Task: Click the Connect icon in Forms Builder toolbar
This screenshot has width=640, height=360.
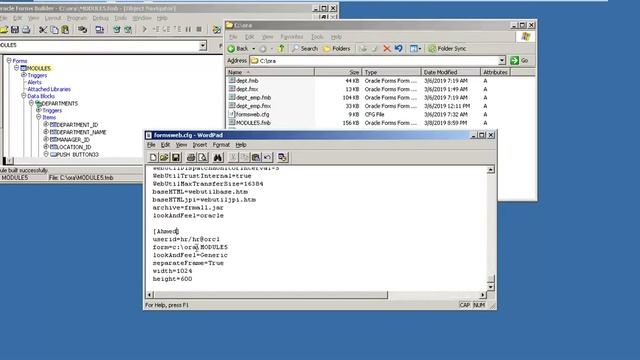Action: point(82,29)
